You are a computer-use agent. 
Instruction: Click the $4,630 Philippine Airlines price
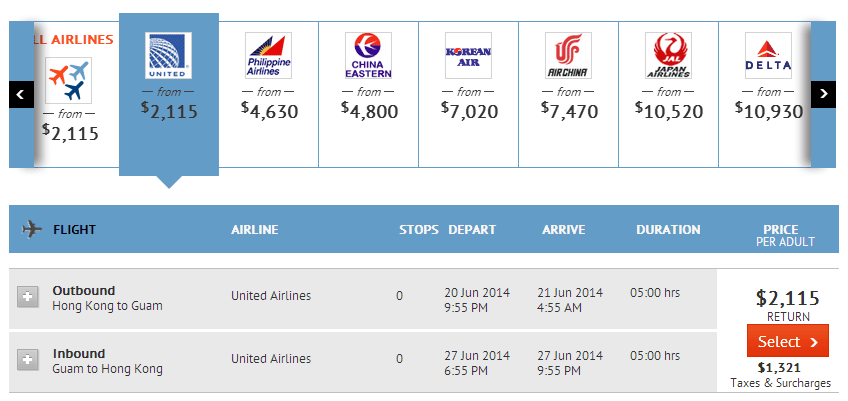click(269, 111)
